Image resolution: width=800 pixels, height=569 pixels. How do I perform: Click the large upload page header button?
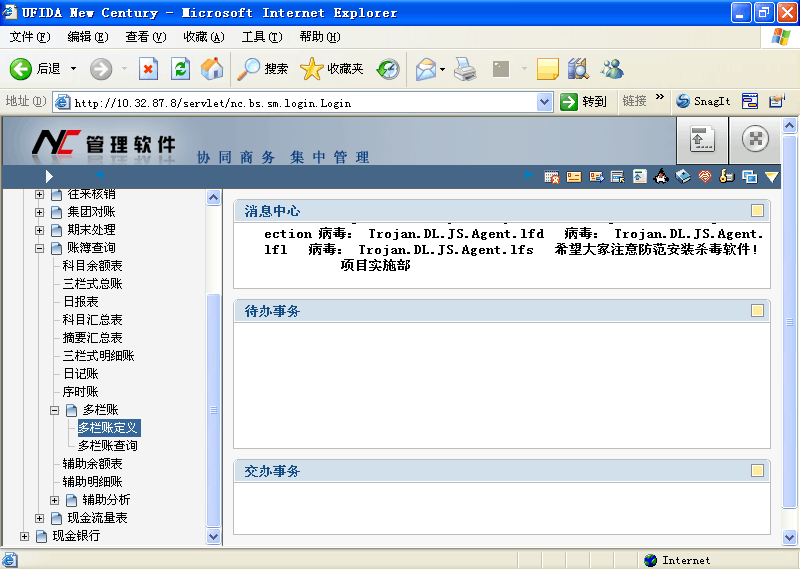click(x=702, y=140)
